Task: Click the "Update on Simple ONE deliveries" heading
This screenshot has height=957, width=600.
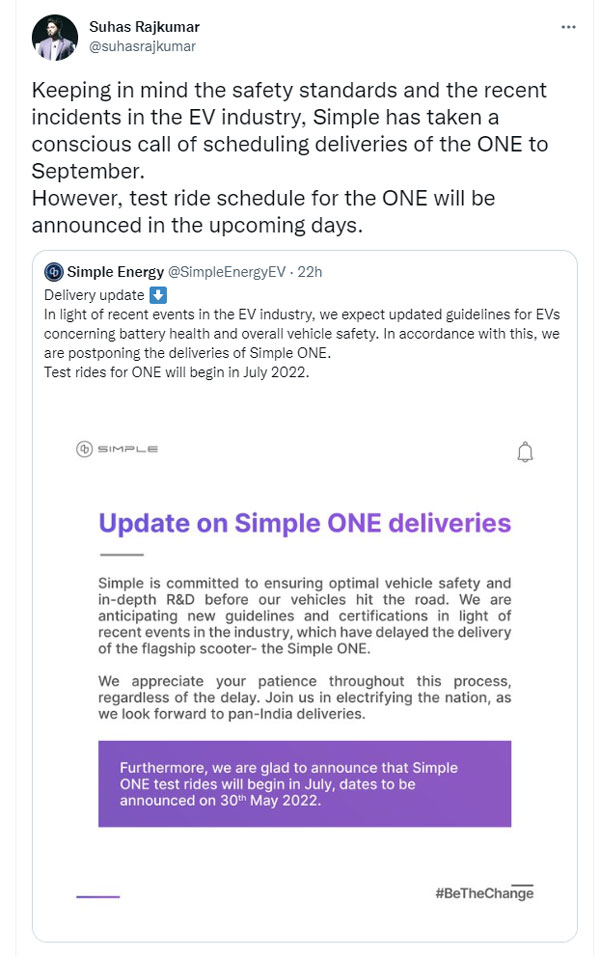Action: (x=304, y=522)
